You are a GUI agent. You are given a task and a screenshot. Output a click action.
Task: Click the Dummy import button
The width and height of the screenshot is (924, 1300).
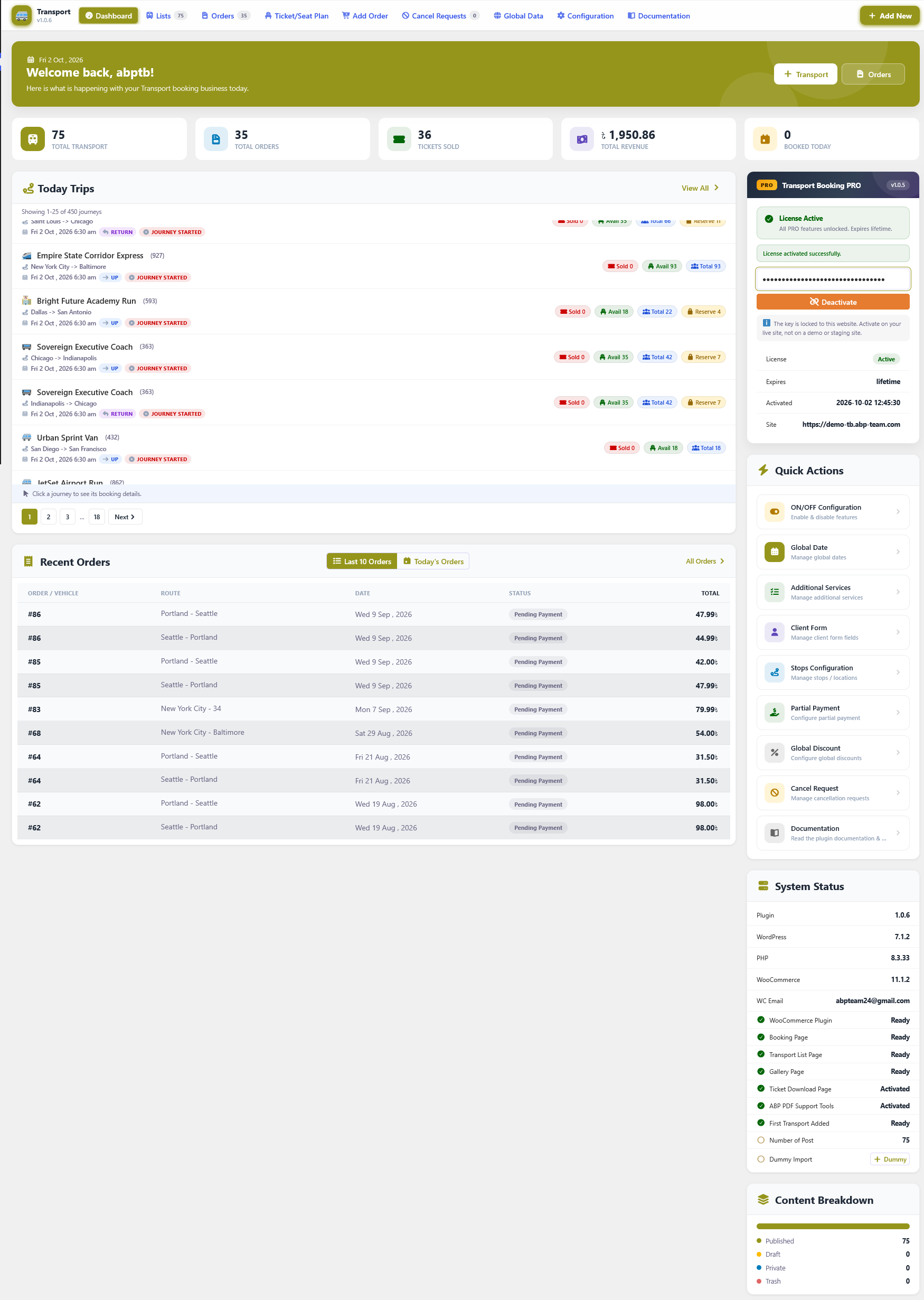[889, 1159]
